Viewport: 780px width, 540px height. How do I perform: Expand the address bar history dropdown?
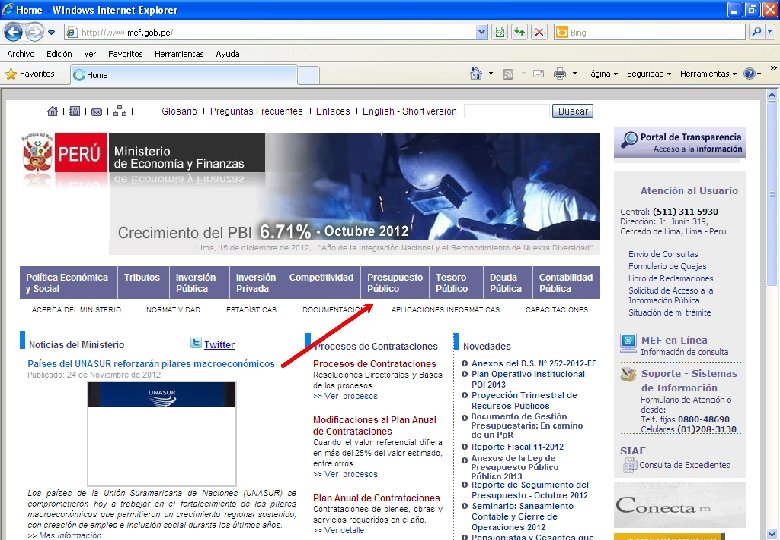tap(482, 33)
